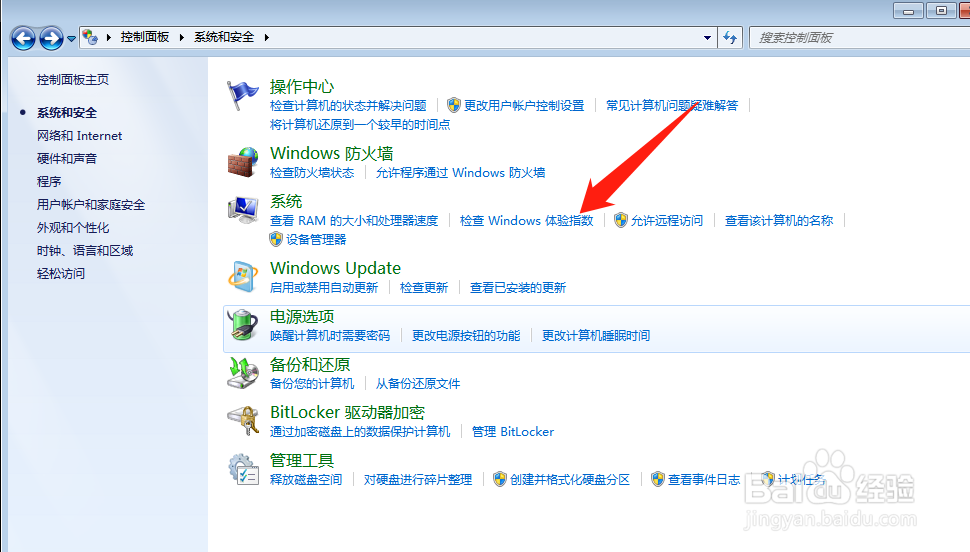970x552 pixels.
Task: Open the address bar history dropdown
Action: click(707, 38)
